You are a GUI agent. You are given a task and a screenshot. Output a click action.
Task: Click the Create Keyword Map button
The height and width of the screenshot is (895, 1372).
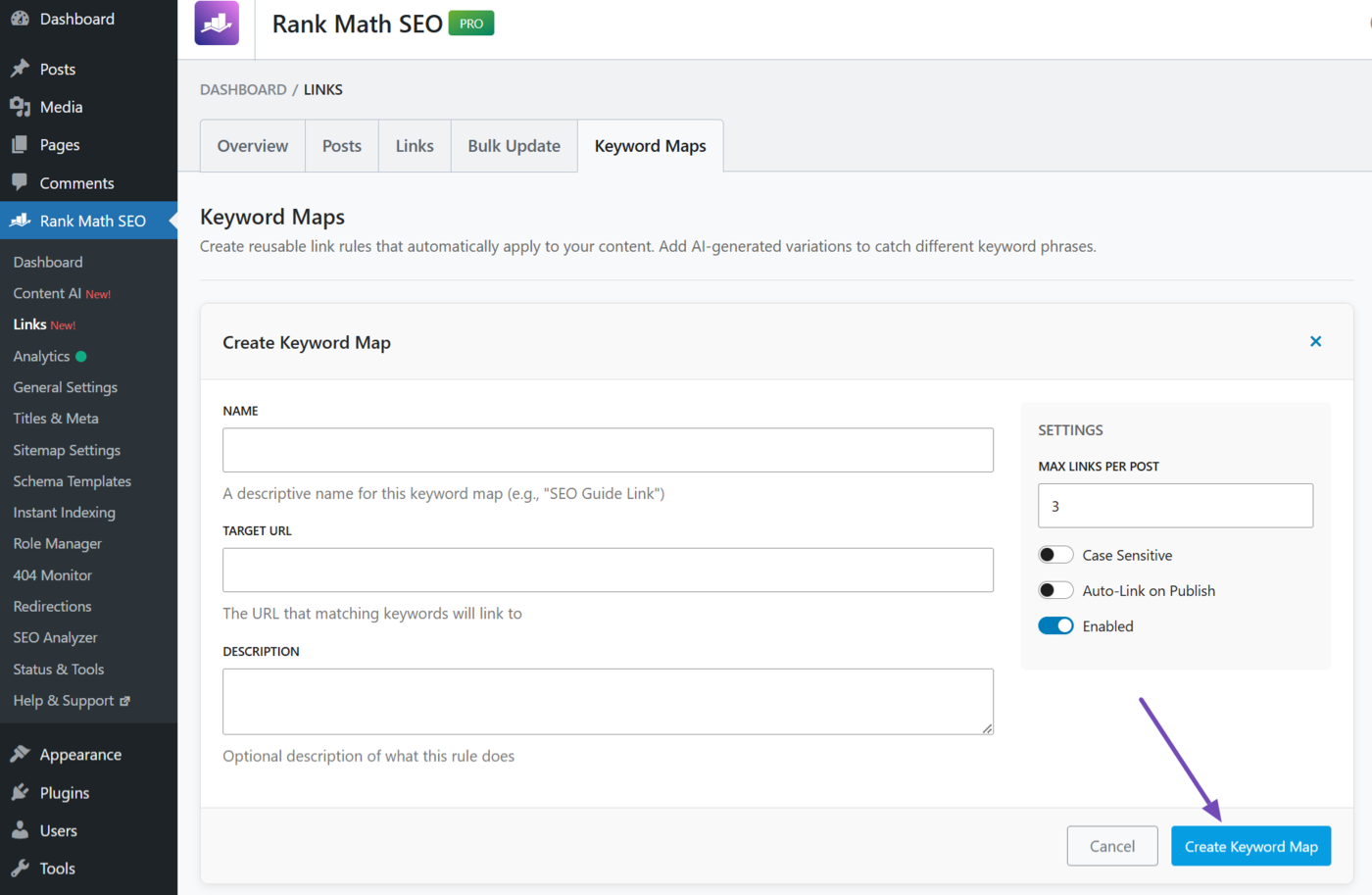[1250, 845]
